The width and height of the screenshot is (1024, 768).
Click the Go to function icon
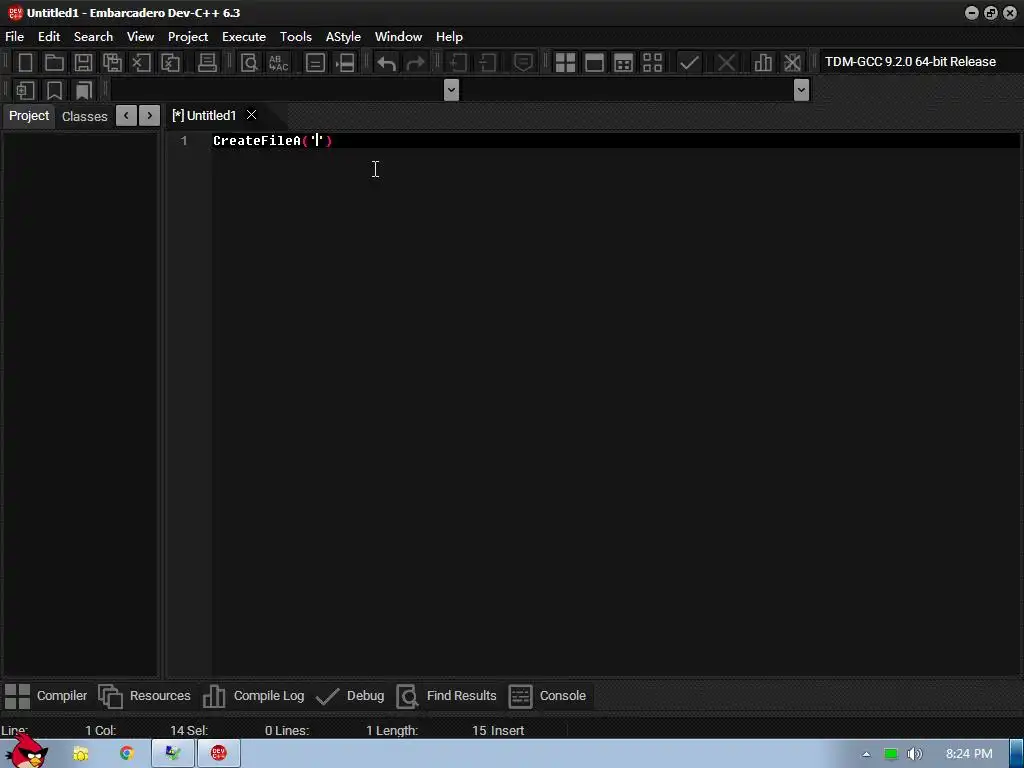click(x=315, y=63)
